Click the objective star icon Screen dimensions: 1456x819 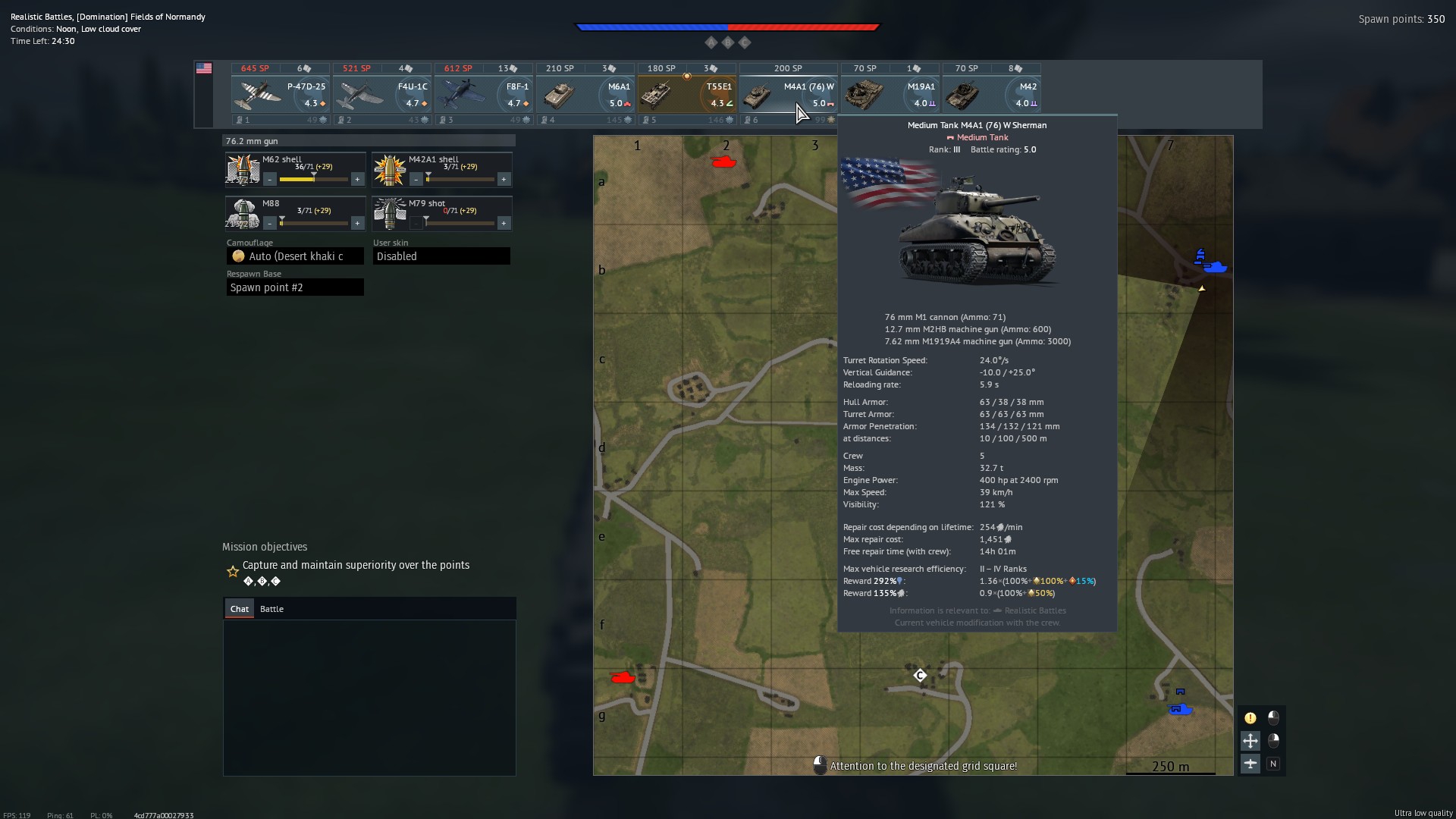[x=233, y=572]
